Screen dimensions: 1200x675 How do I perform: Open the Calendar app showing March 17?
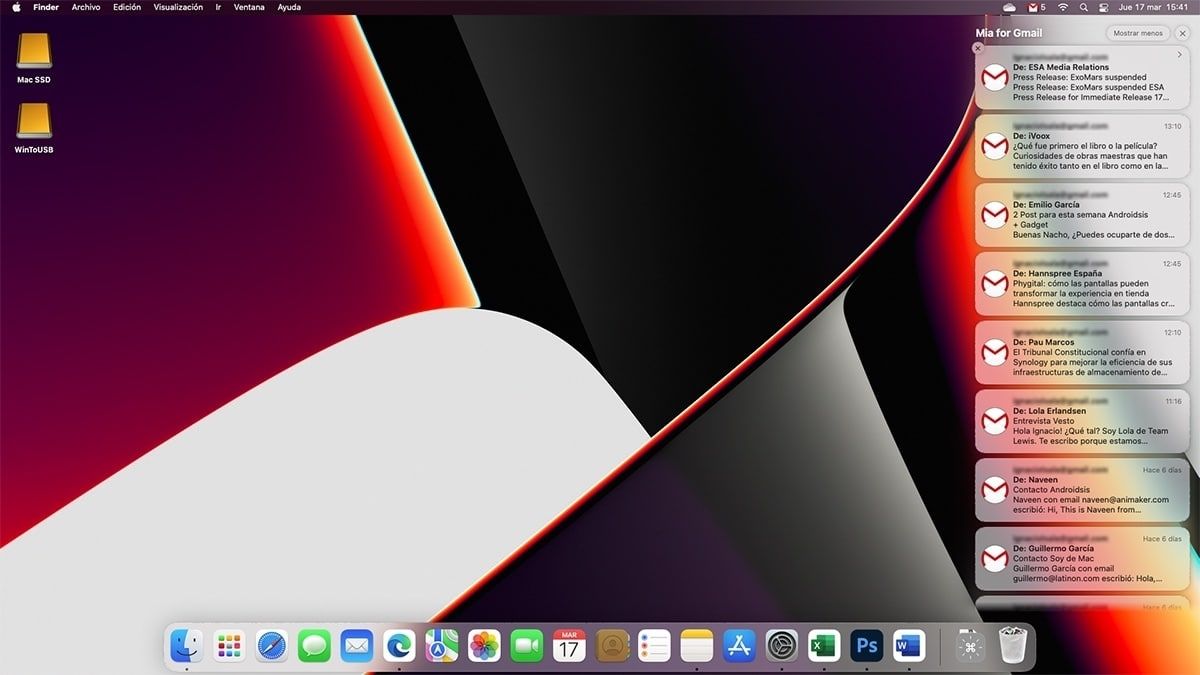(x=568, y=647)
